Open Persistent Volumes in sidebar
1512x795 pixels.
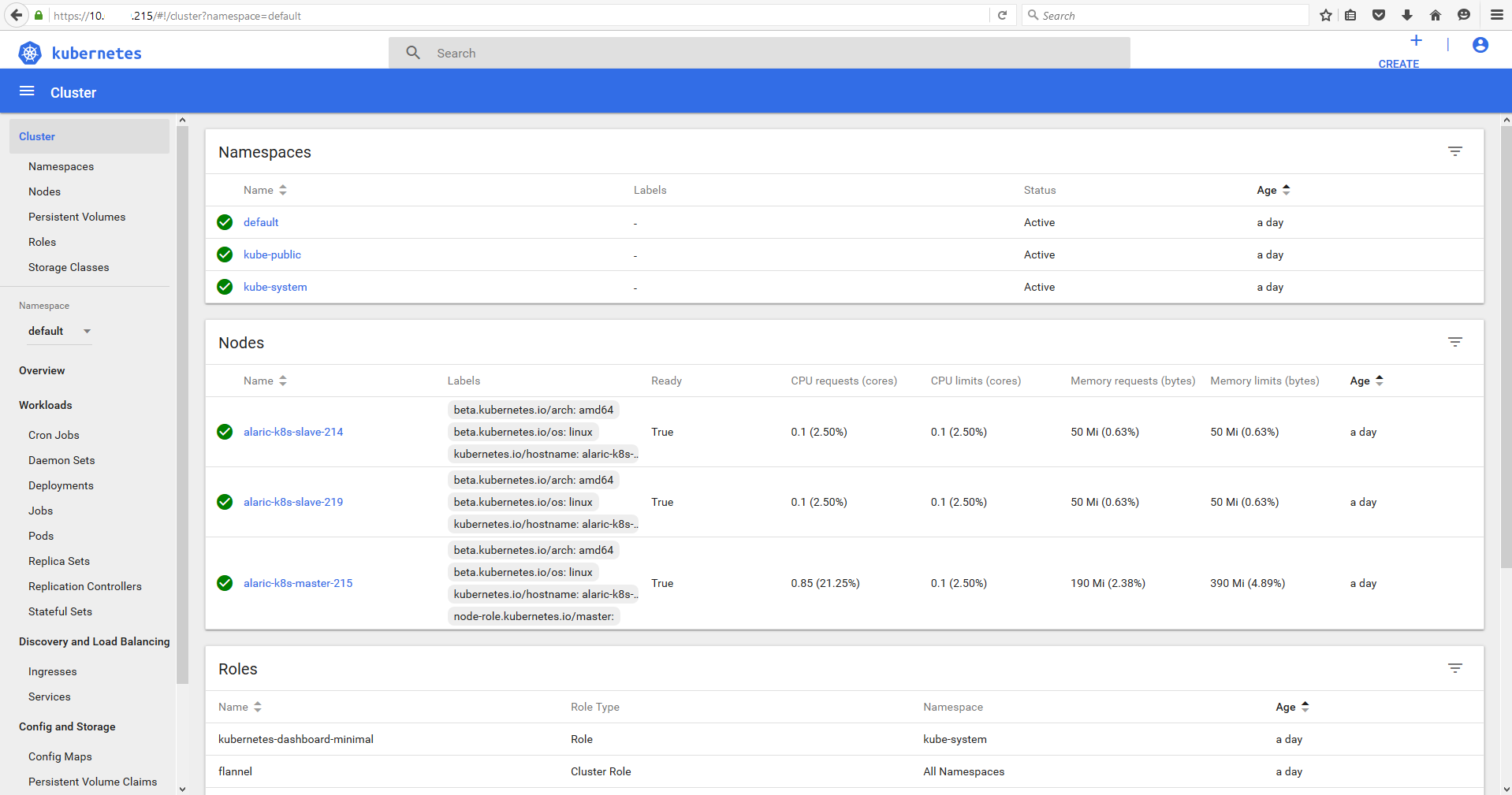[x=76, y=217]
